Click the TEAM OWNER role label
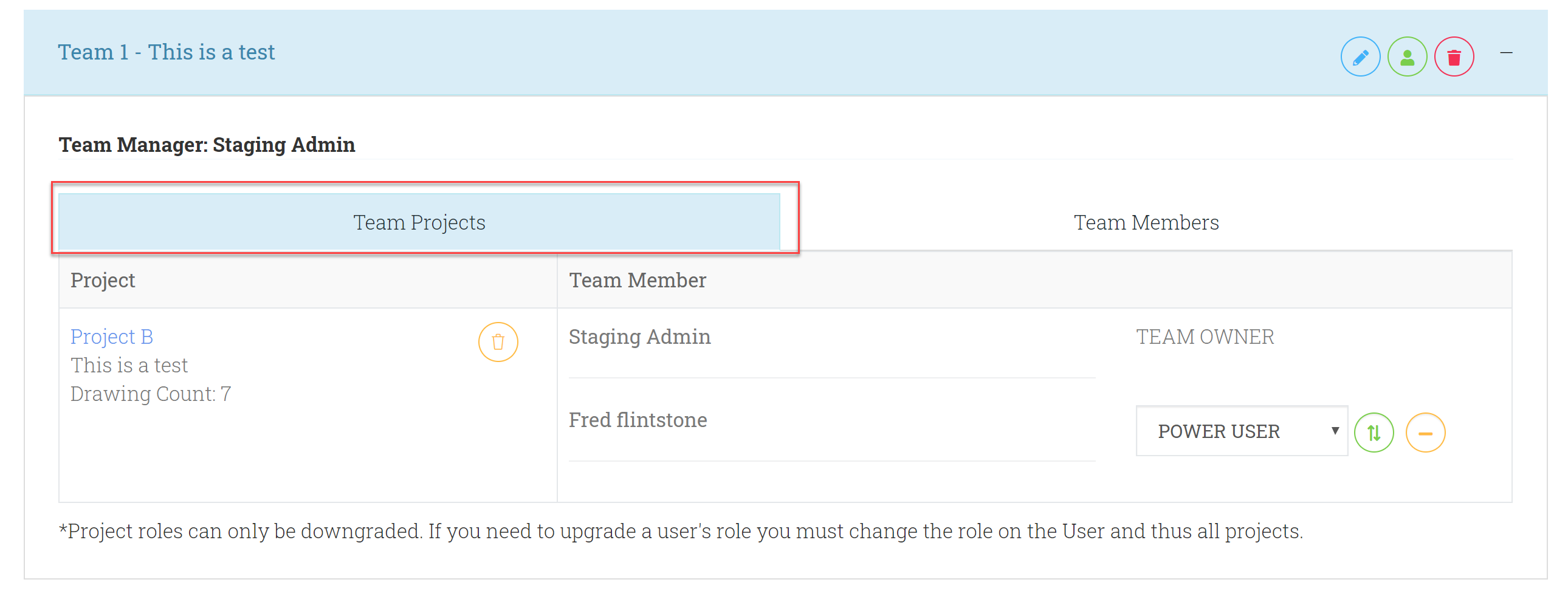The width and height of the screenshot is (1568, 602). [1205, 337]
